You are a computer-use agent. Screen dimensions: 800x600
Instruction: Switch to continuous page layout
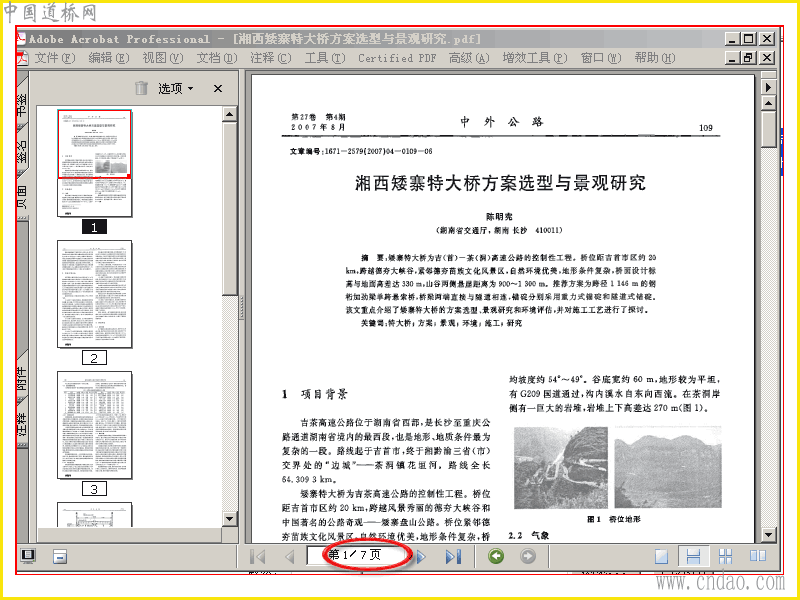(x=693, y=556)
